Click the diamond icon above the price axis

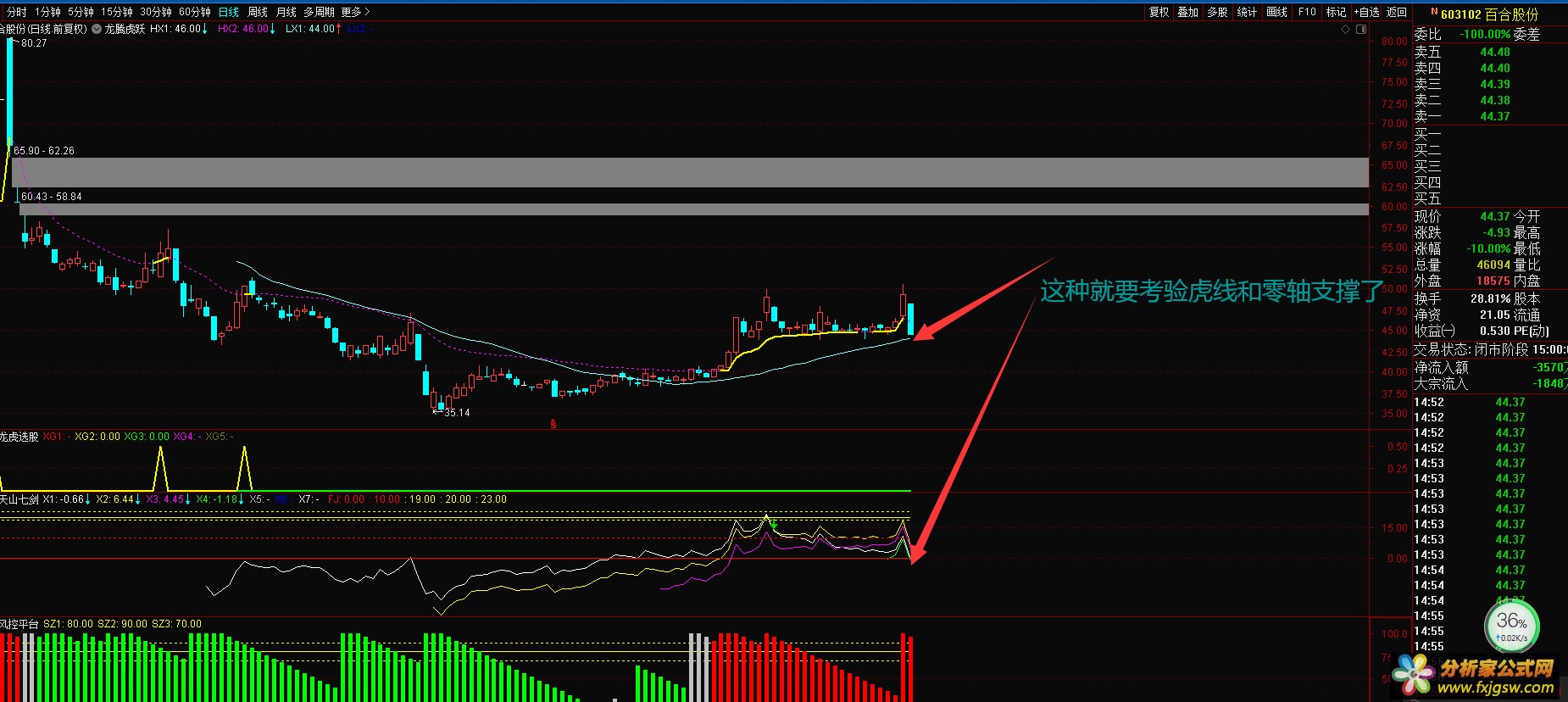(1345, 29)
